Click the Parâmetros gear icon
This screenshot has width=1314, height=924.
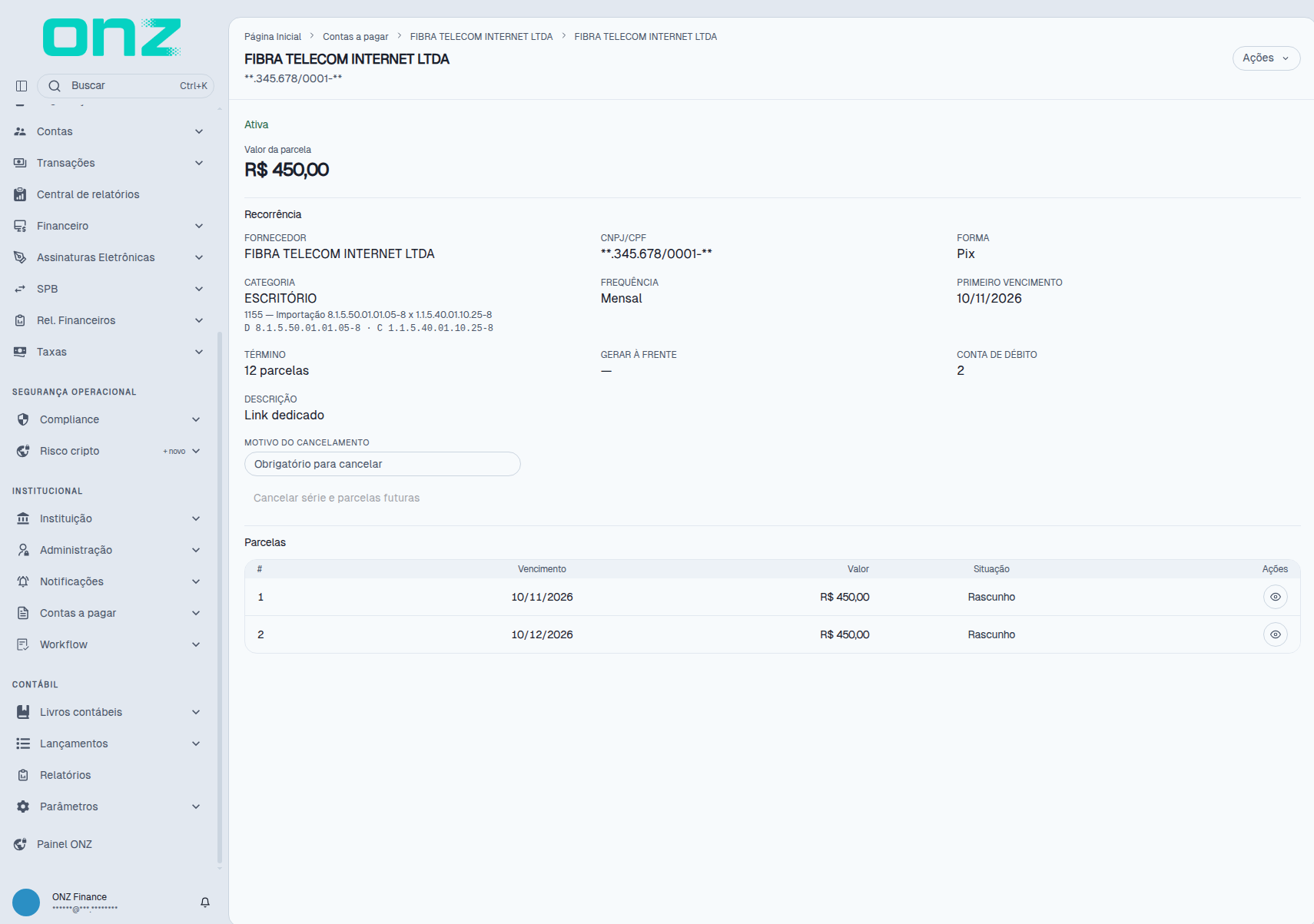(23, 806)
